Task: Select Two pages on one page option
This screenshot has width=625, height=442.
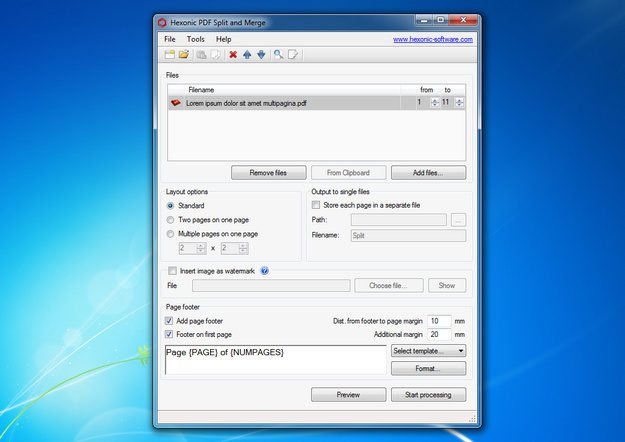Action: 171,220
